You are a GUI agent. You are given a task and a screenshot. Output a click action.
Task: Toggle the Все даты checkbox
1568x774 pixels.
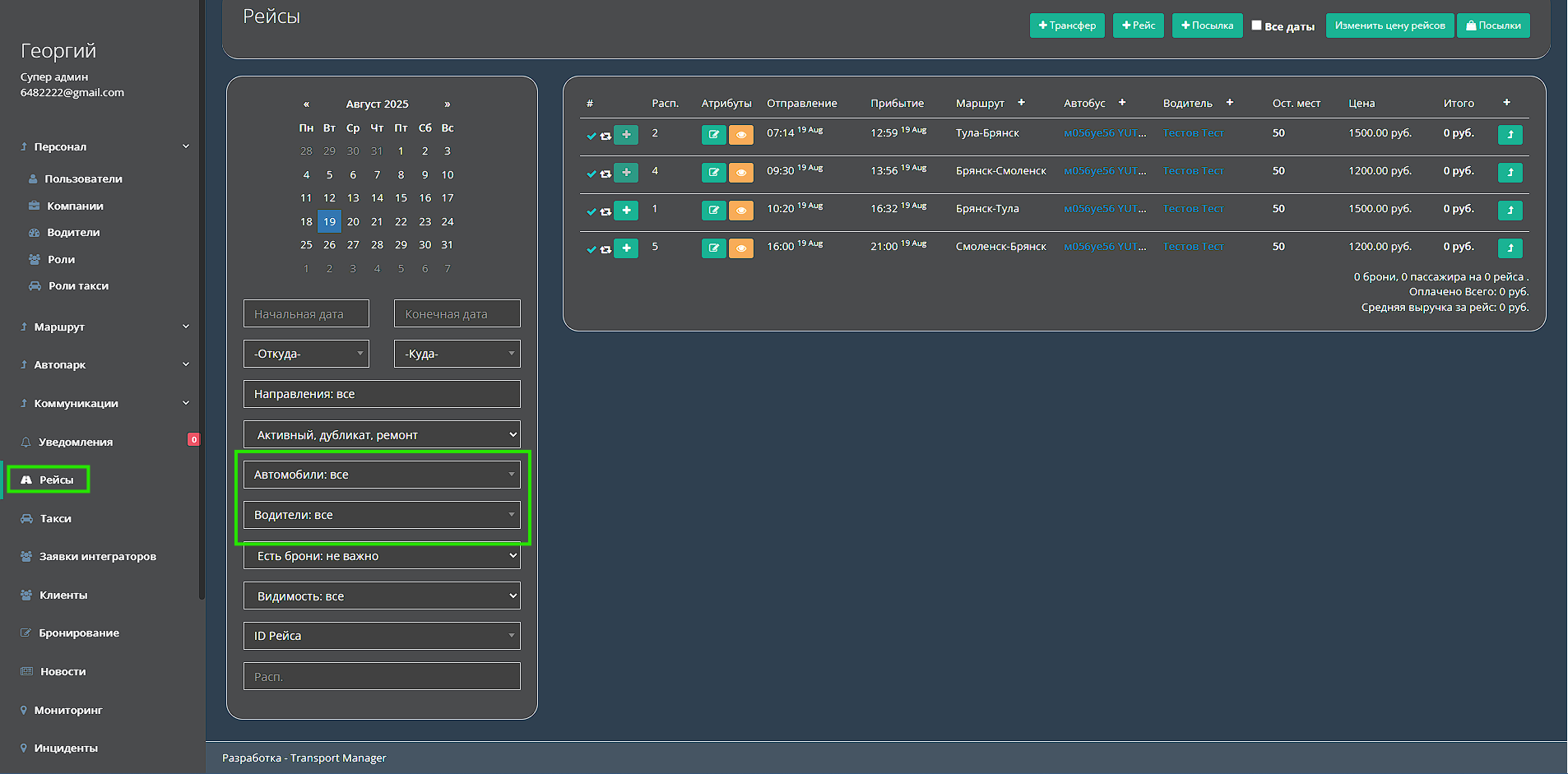coord(1256,25)
